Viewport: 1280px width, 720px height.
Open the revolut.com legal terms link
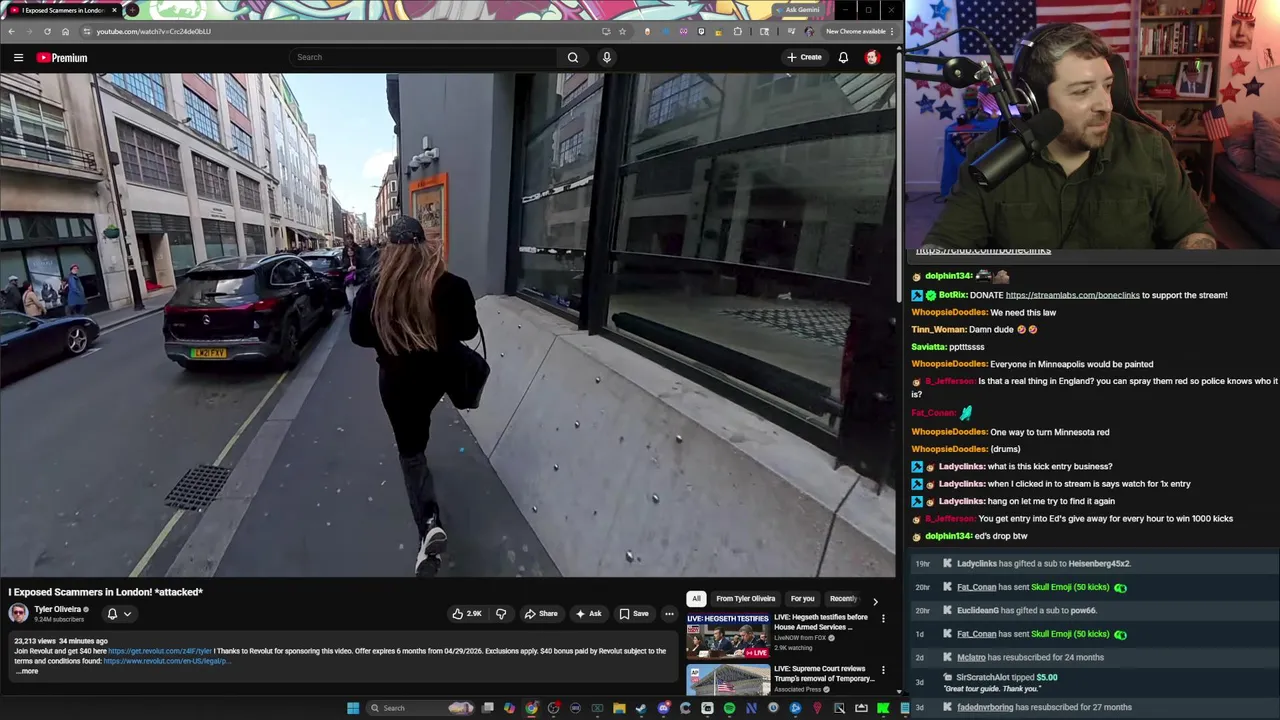click(166, 661)
